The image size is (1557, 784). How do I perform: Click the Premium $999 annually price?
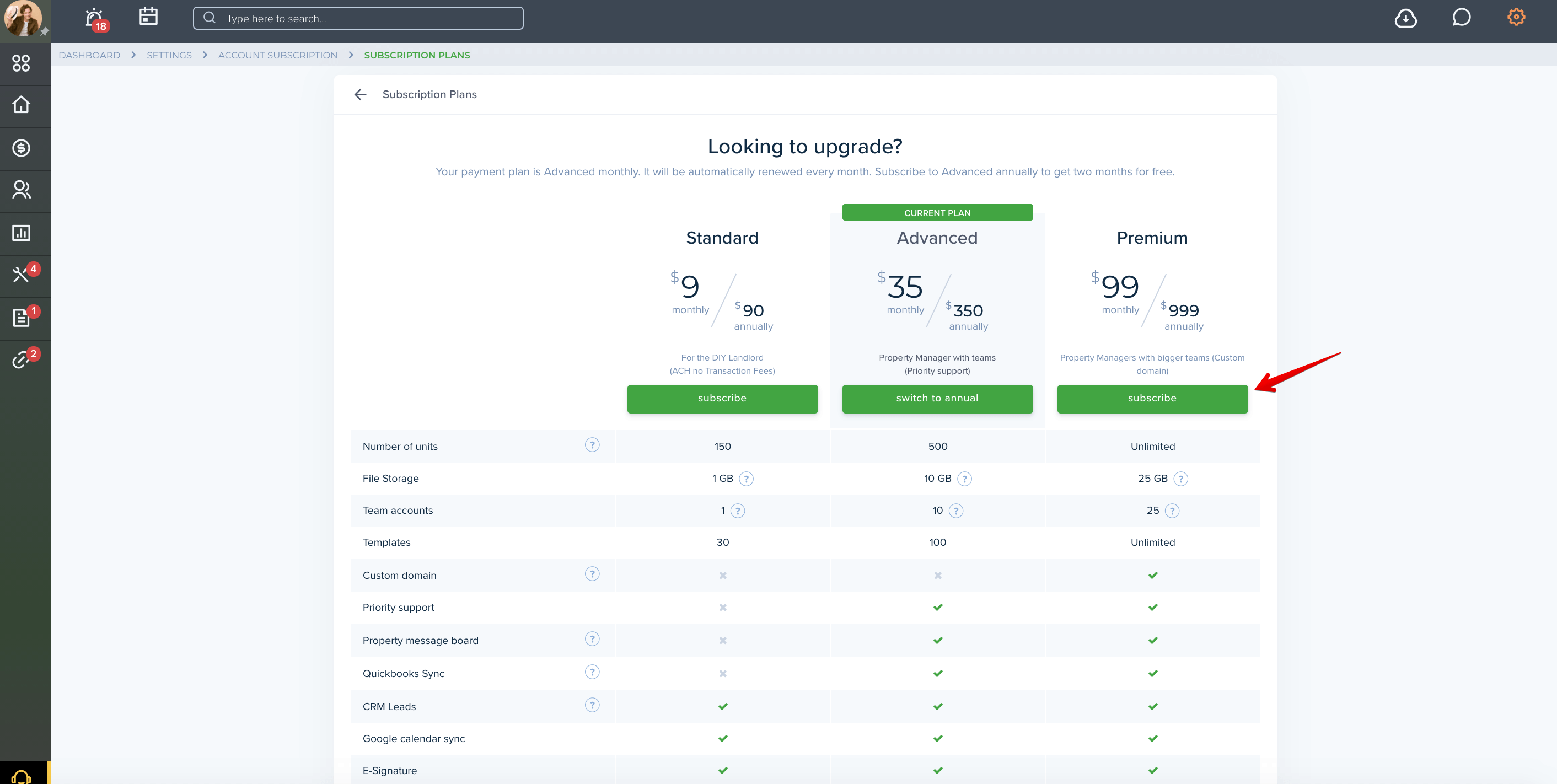(x=1183, y=316)
